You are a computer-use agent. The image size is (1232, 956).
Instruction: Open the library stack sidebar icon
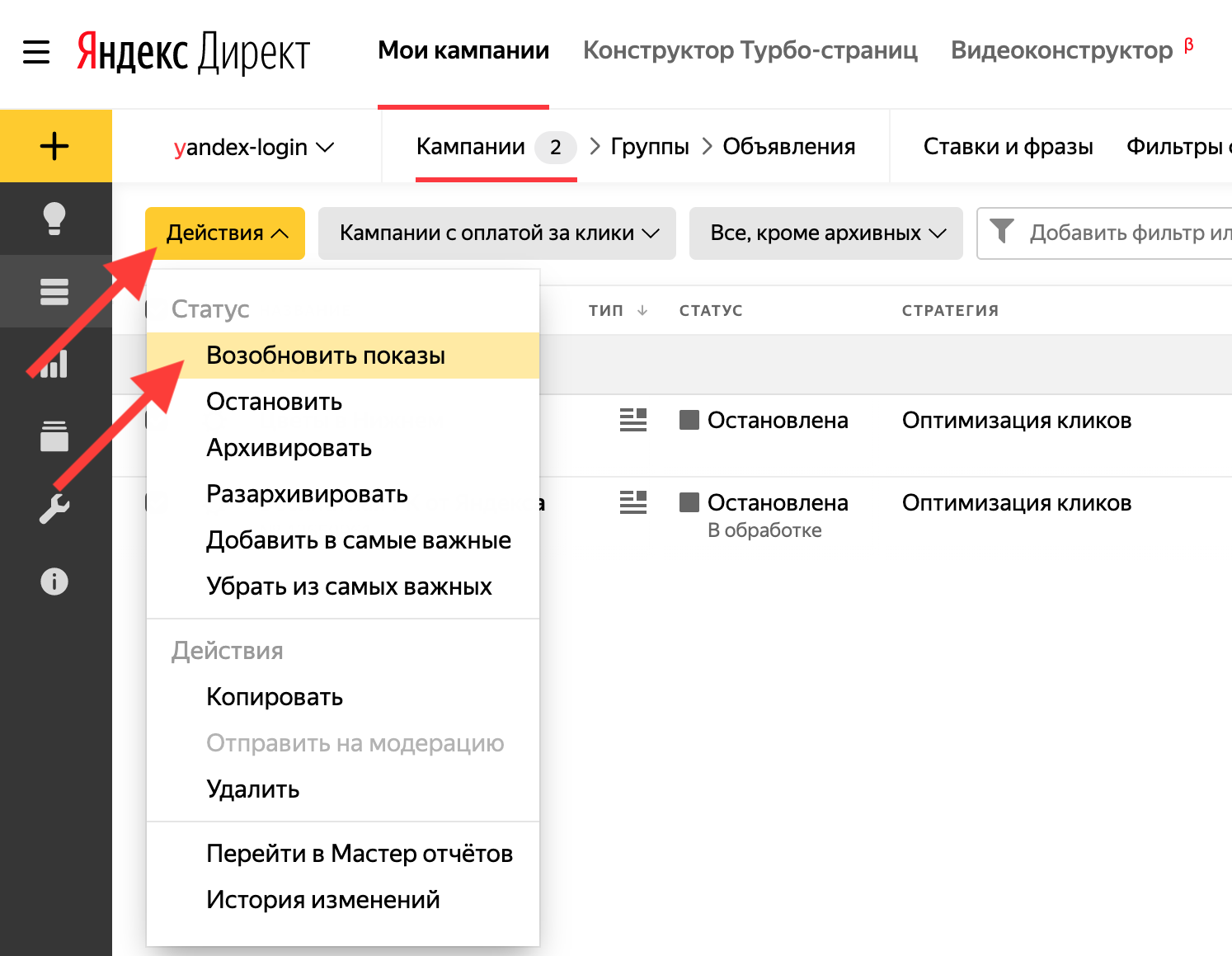click(x=54, y=436)
